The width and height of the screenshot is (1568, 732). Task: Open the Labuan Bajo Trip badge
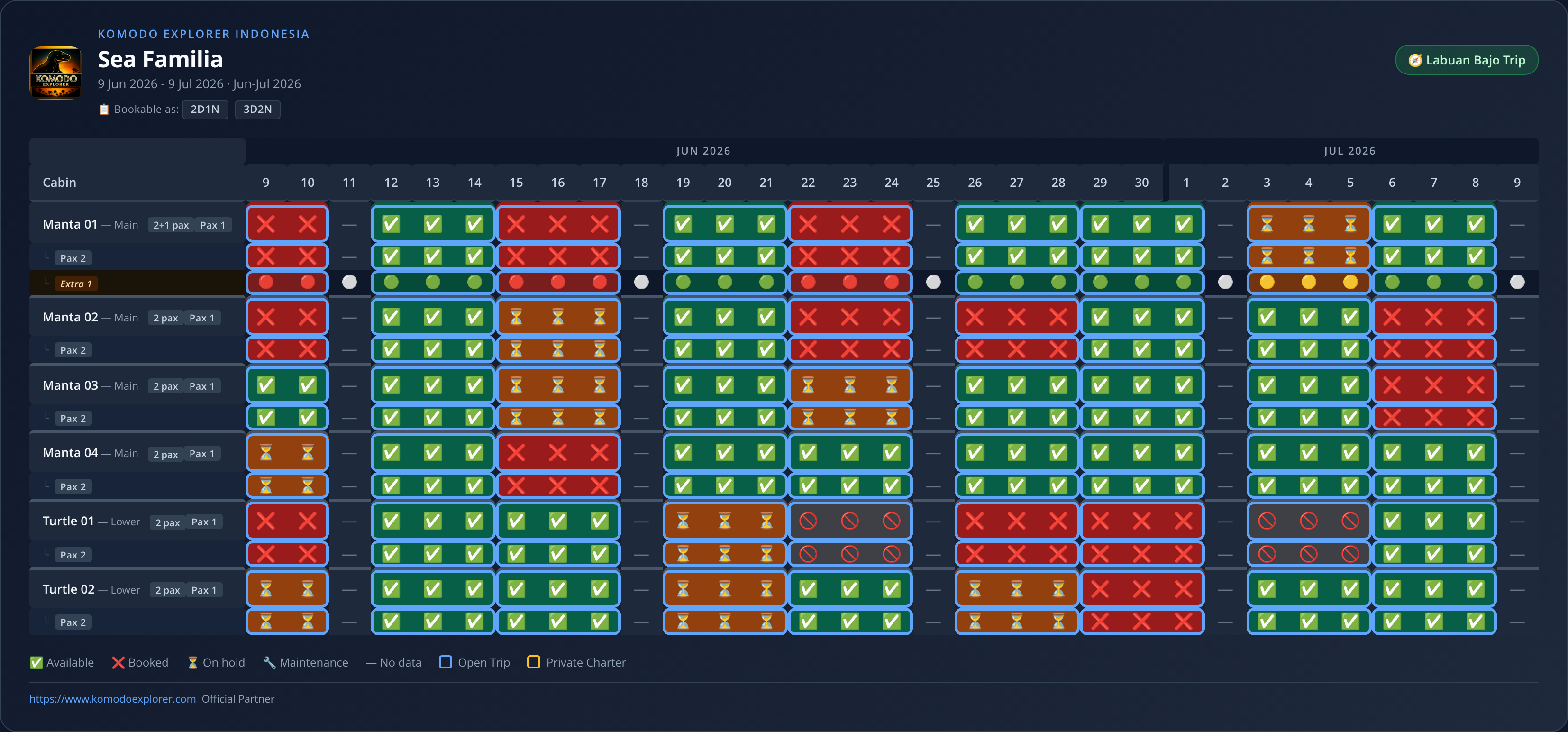click(1467, 60)
